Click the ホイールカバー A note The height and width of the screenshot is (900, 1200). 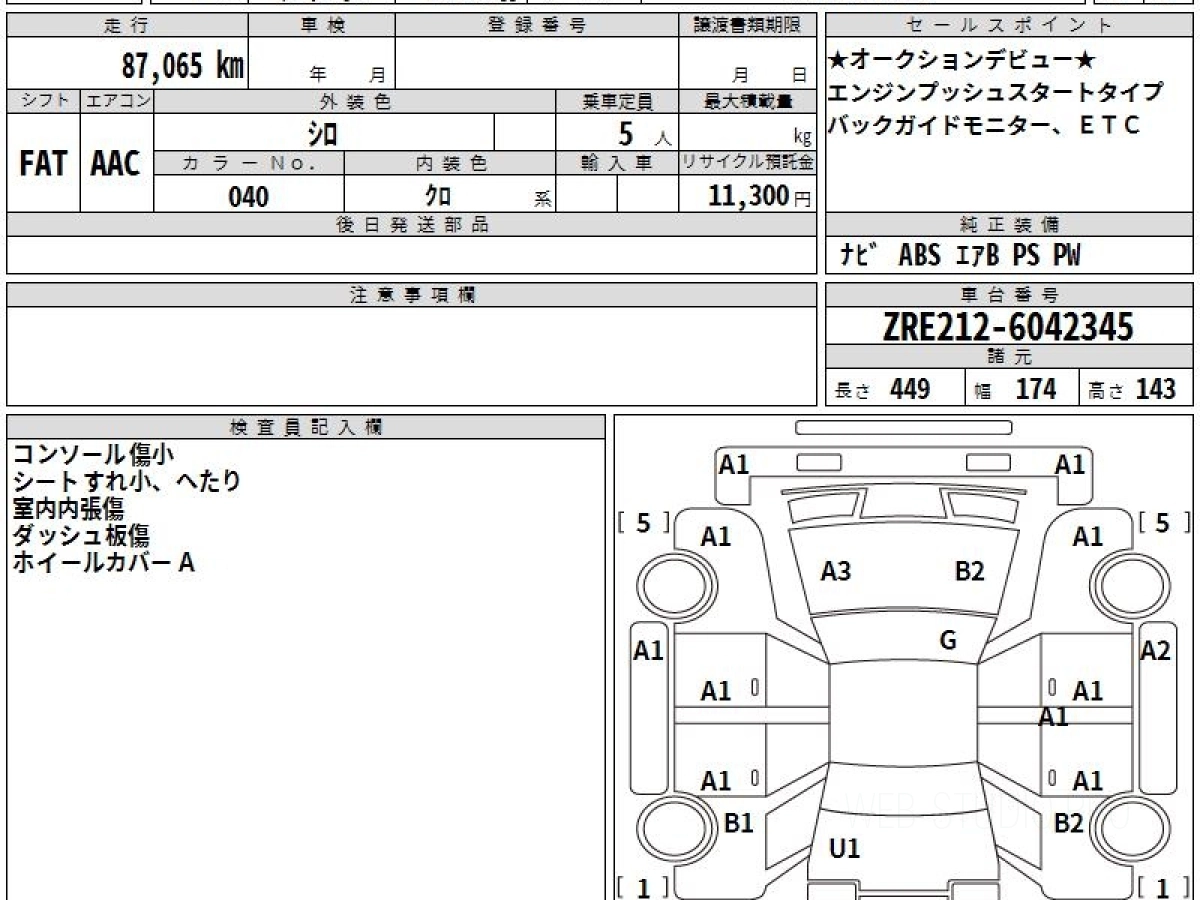coord(103,563)
